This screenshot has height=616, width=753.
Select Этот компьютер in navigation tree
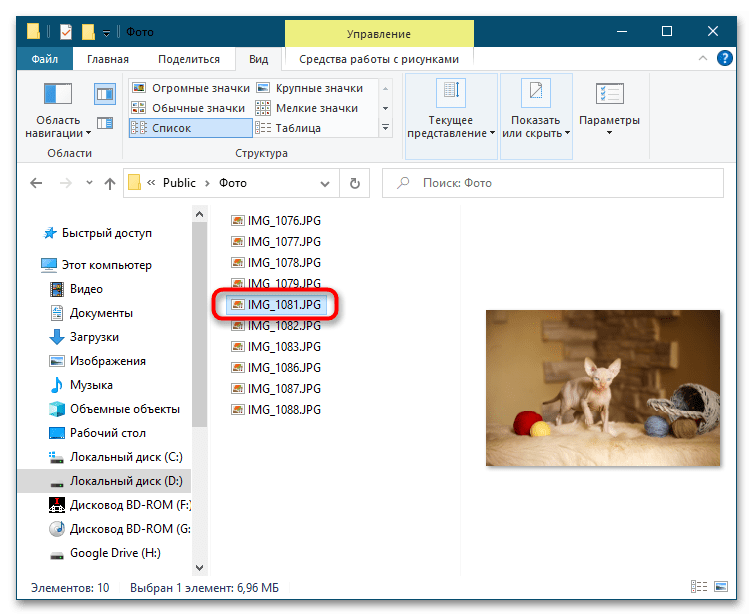(97, 265)
